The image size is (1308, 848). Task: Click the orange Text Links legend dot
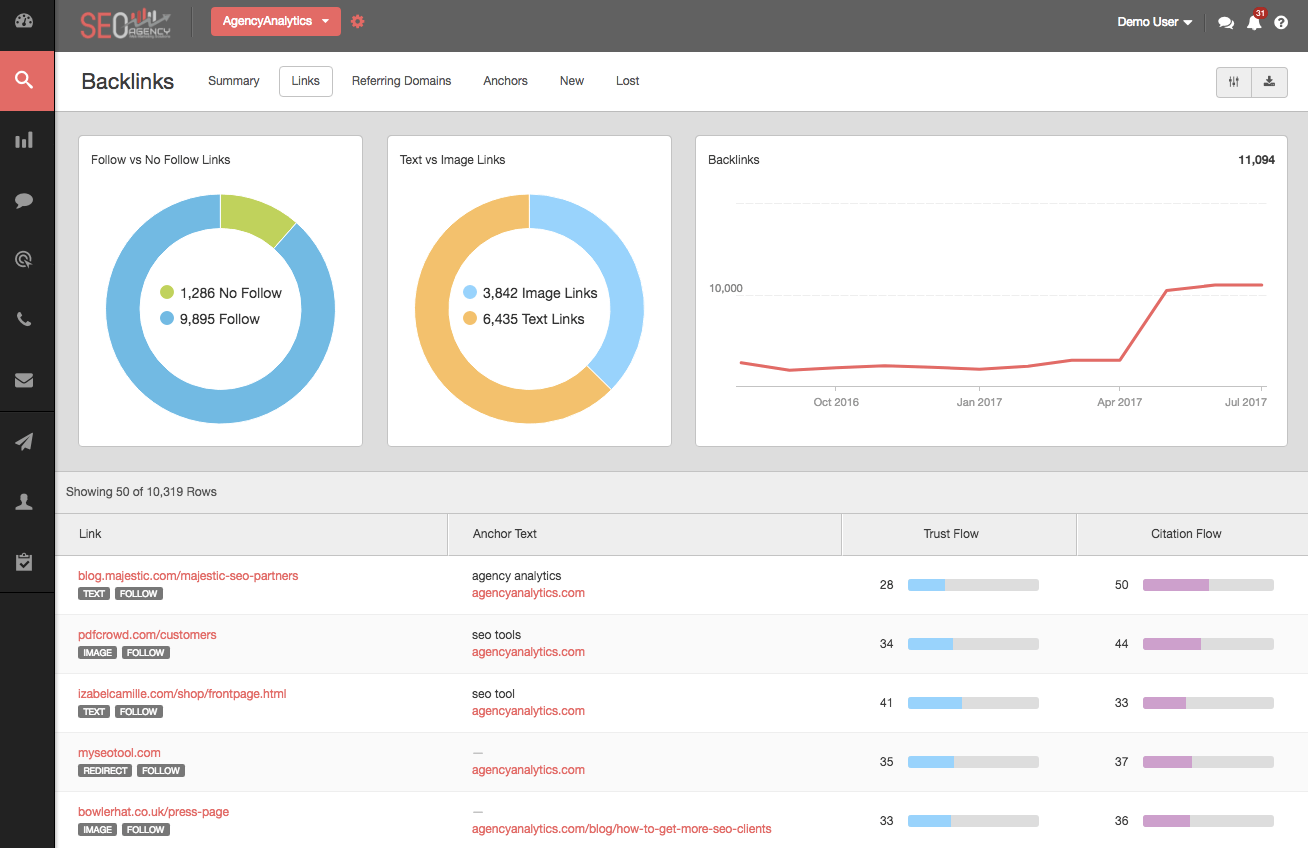(470, 319)
